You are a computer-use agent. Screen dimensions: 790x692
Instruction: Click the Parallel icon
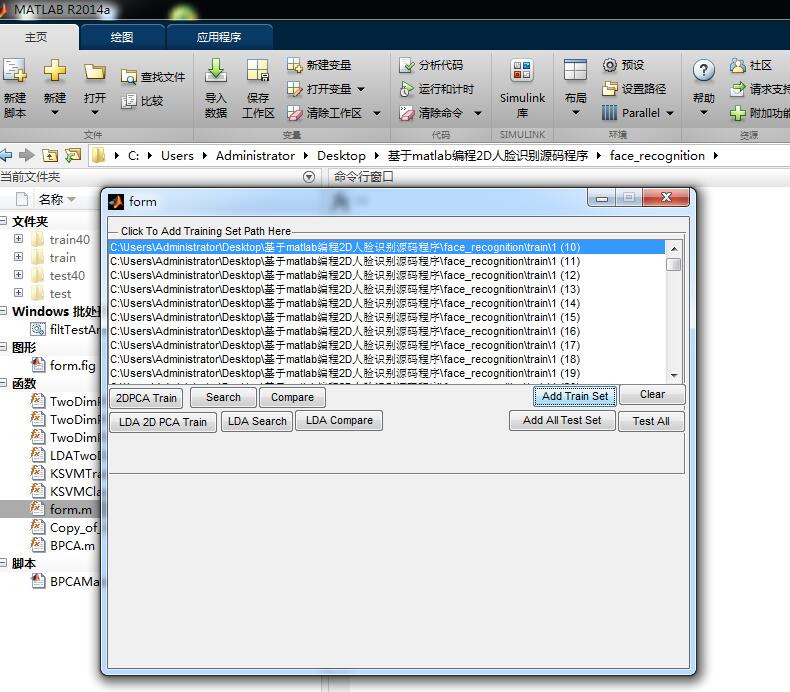[x=610, y=113]
